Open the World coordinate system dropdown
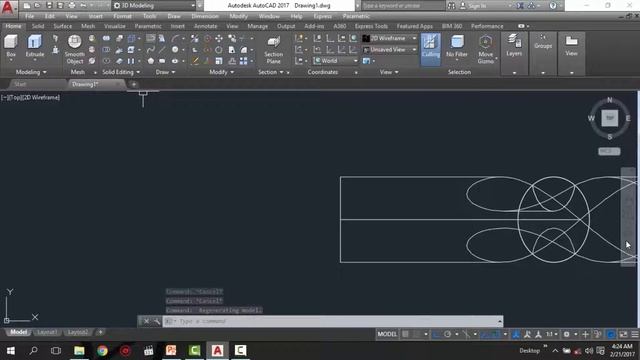 click(x=336, y=61)
